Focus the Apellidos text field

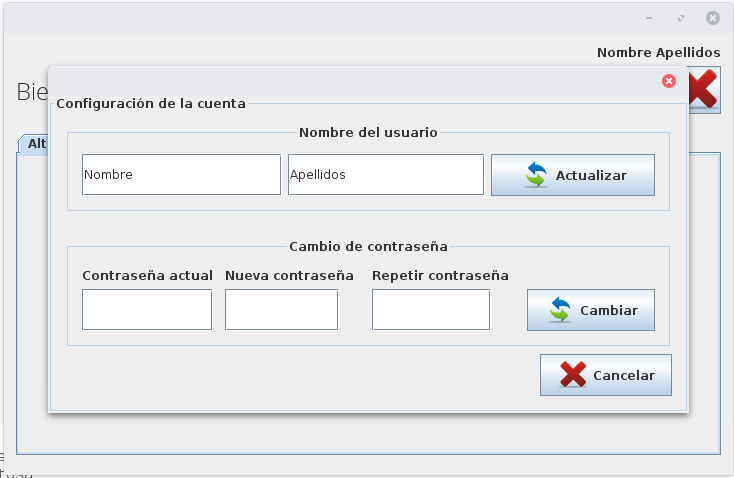point(385,174)
